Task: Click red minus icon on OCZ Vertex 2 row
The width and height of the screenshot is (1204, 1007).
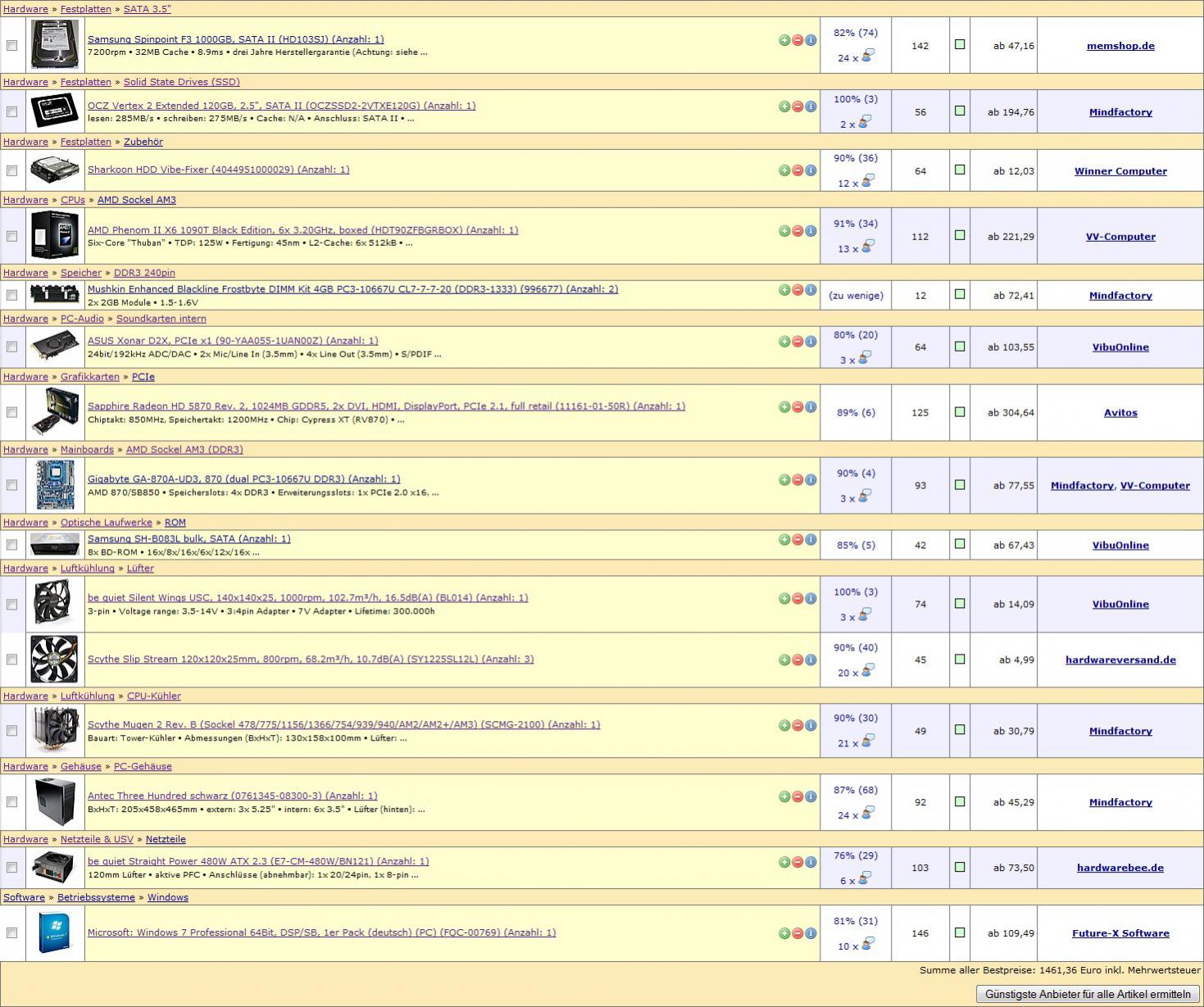Action: [x=797, y=106]
